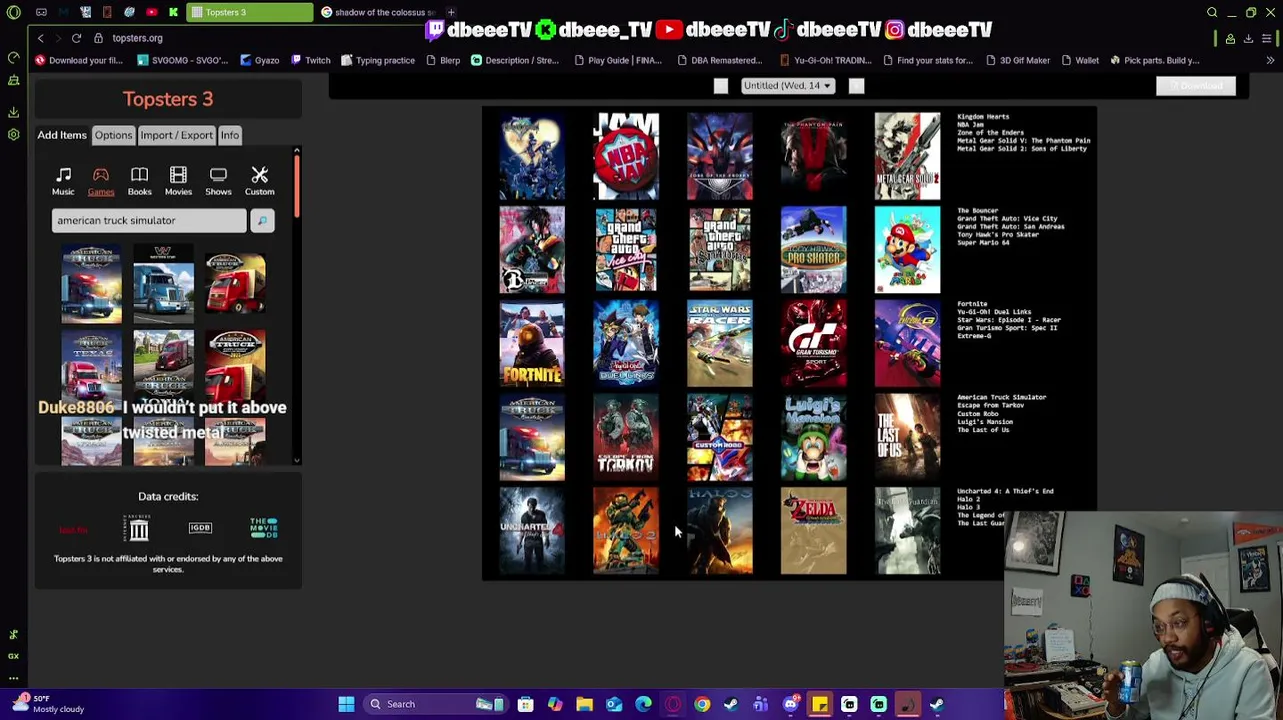Select Kingdom Hearts cover in the chart
Viewport: 1283px width, 720px height.
532,157
